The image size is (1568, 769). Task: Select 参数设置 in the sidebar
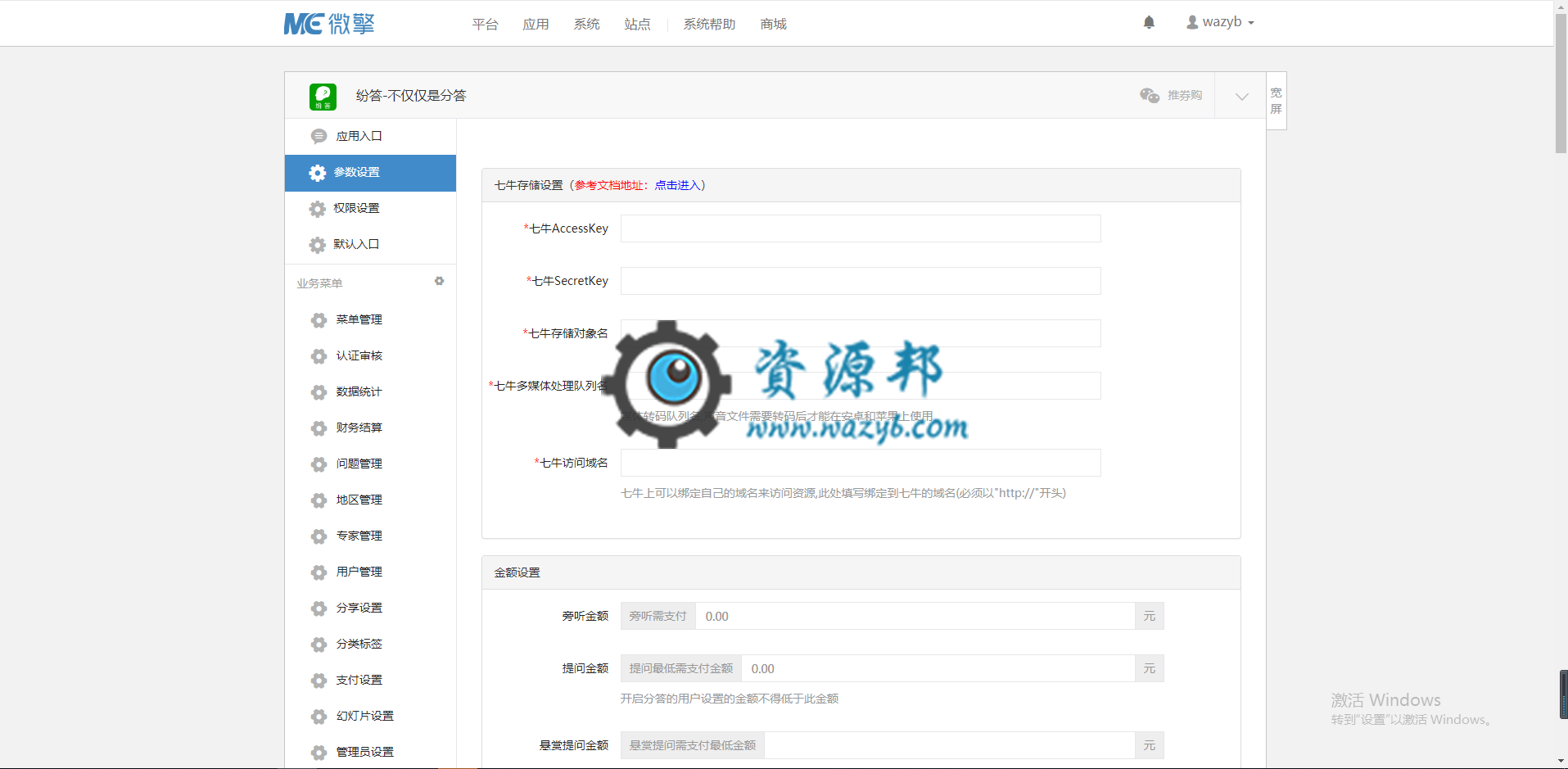(370, 173)
